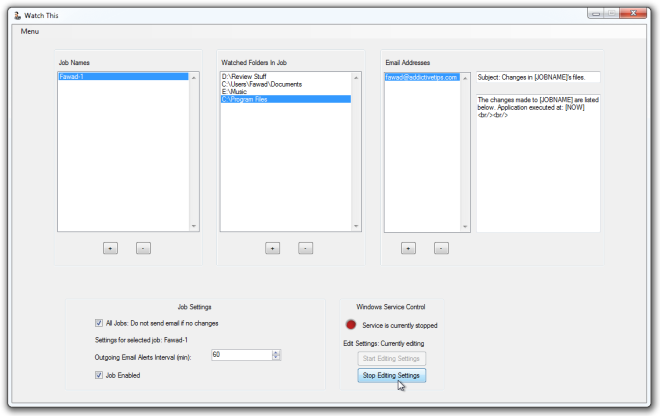
Task: Remove email address with minus button
Action: [x=441, y=248]
